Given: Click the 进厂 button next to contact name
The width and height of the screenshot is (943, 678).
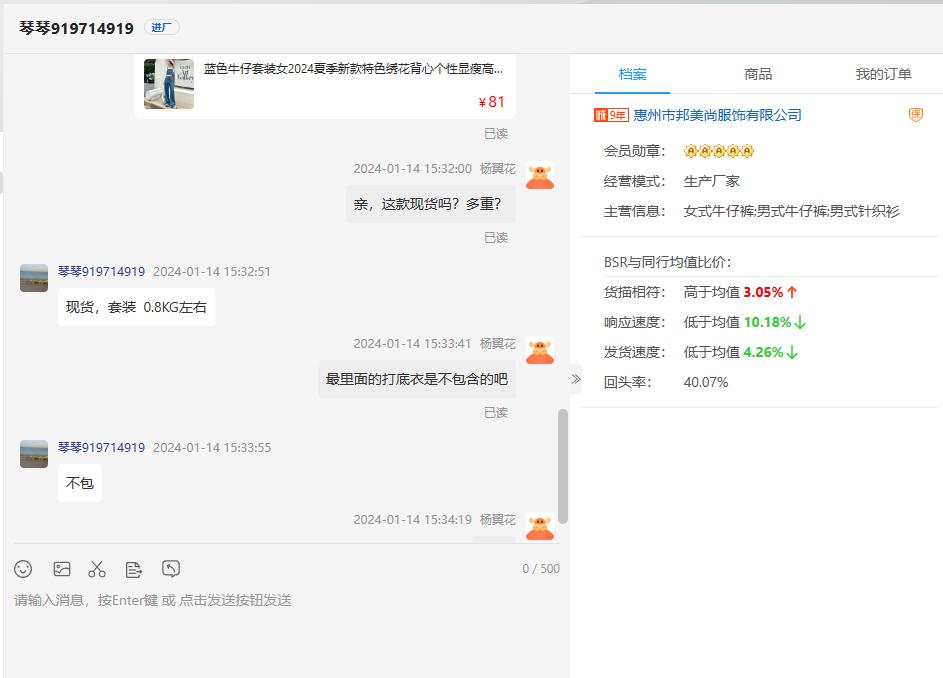Looking at the screenshot, I should pos(161,28).
